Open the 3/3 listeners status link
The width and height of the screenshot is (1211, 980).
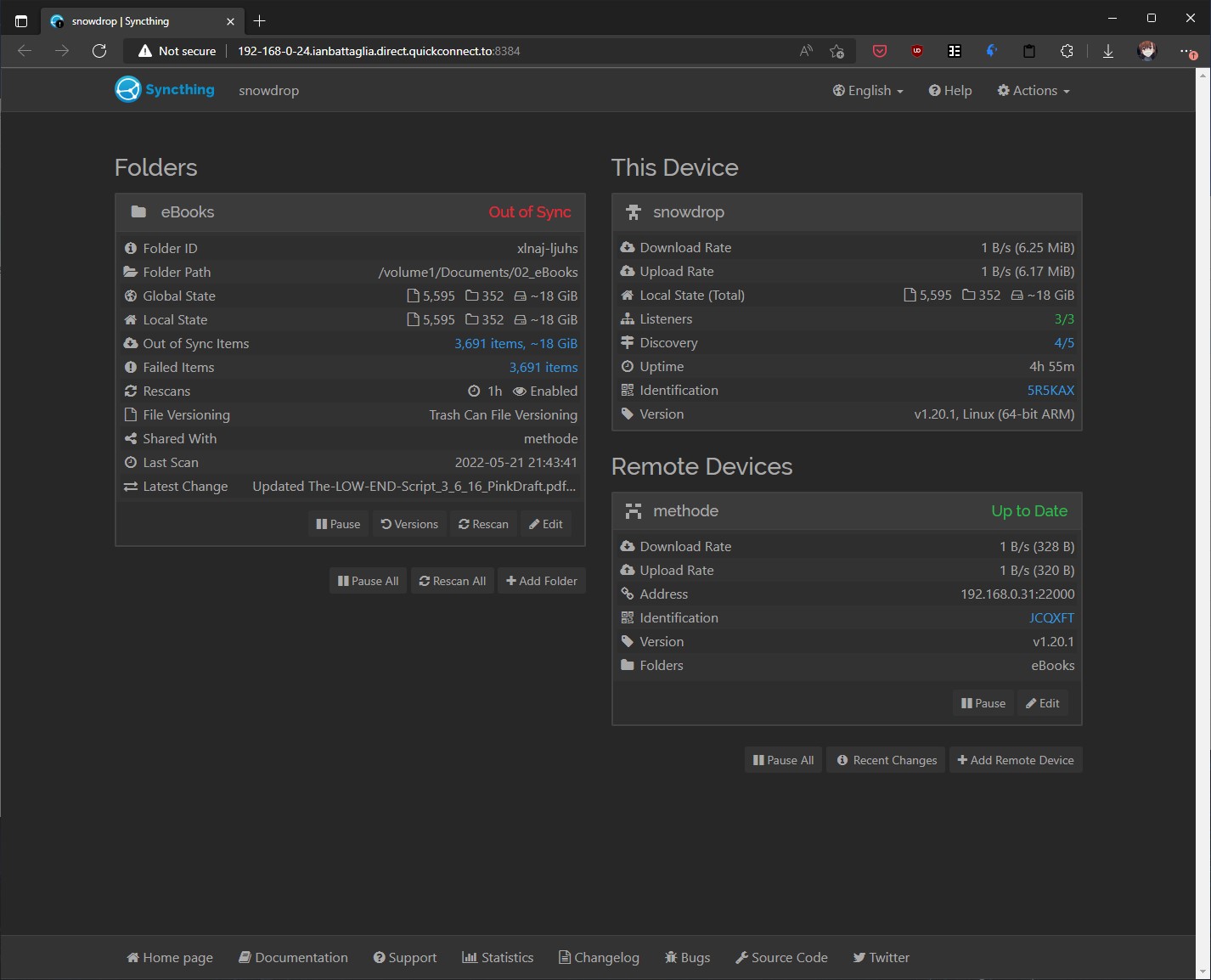(x=1064, y=319)
